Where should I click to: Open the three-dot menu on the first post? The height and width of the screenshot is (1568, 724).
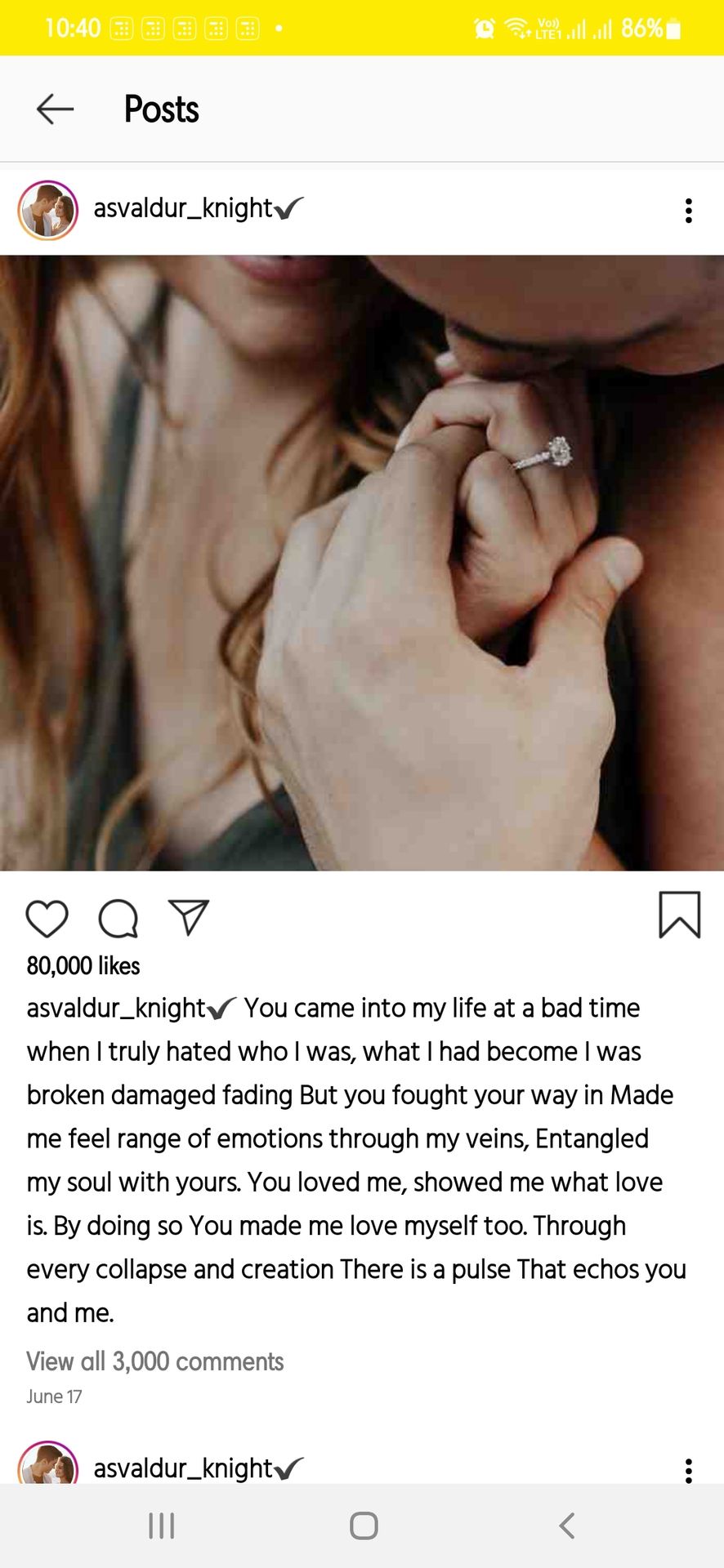pos(689,211)
